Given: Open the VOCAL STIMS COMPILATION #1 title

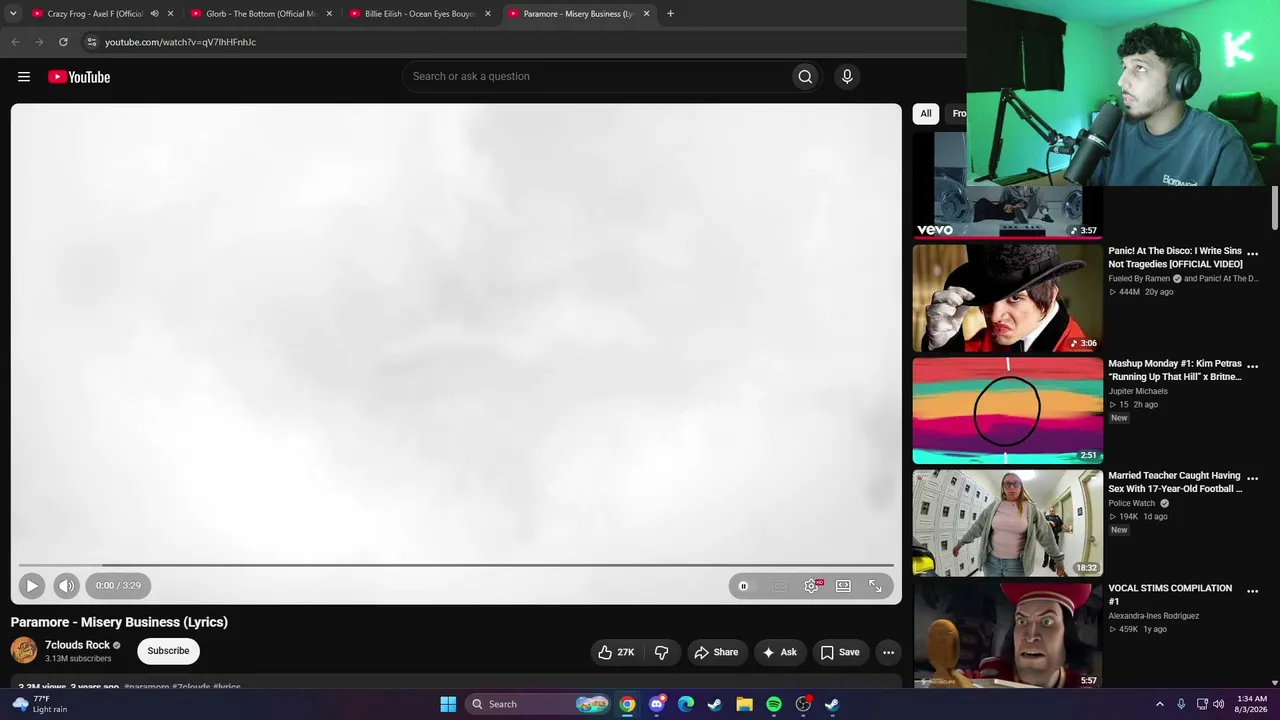Looking at the screenshot, I should tap(1170, 595).
